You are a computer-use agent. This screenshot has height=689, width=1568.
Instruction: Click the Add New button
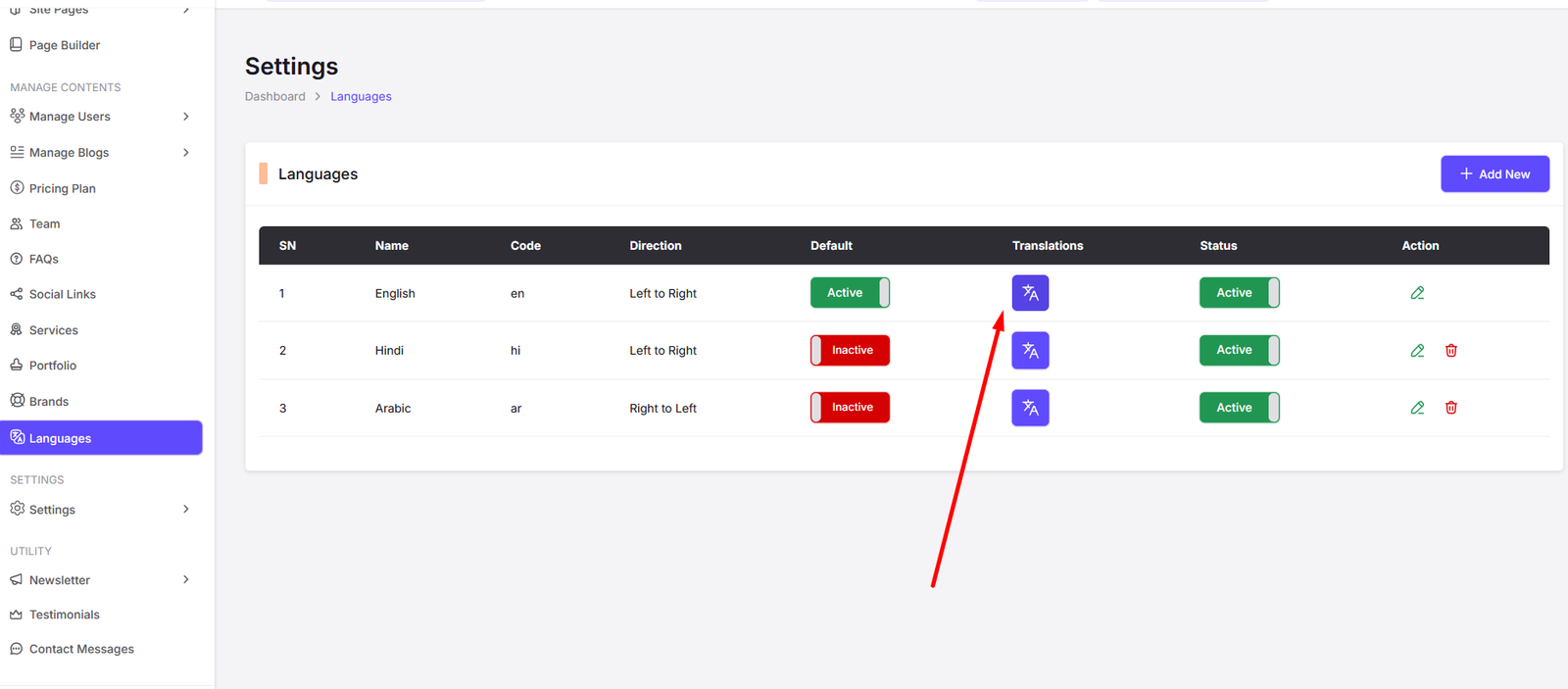click(1494, 174)
